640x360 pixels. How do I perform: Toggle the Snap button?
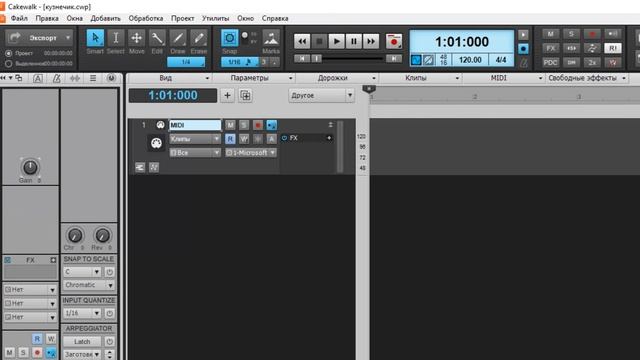point(230,38)
